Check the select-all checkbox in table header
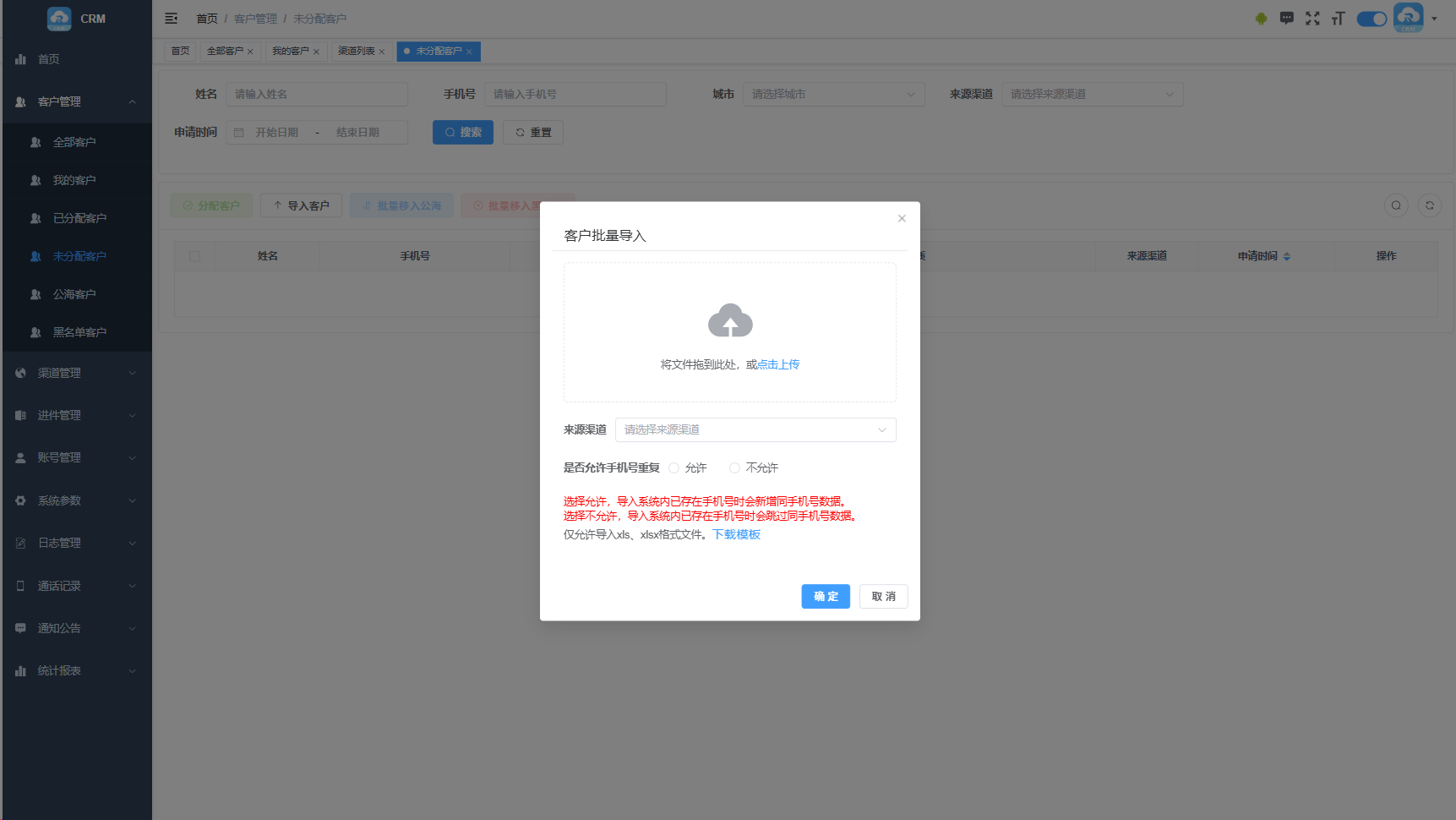Viewport: 1456px width, 820px height. (195, 256)
